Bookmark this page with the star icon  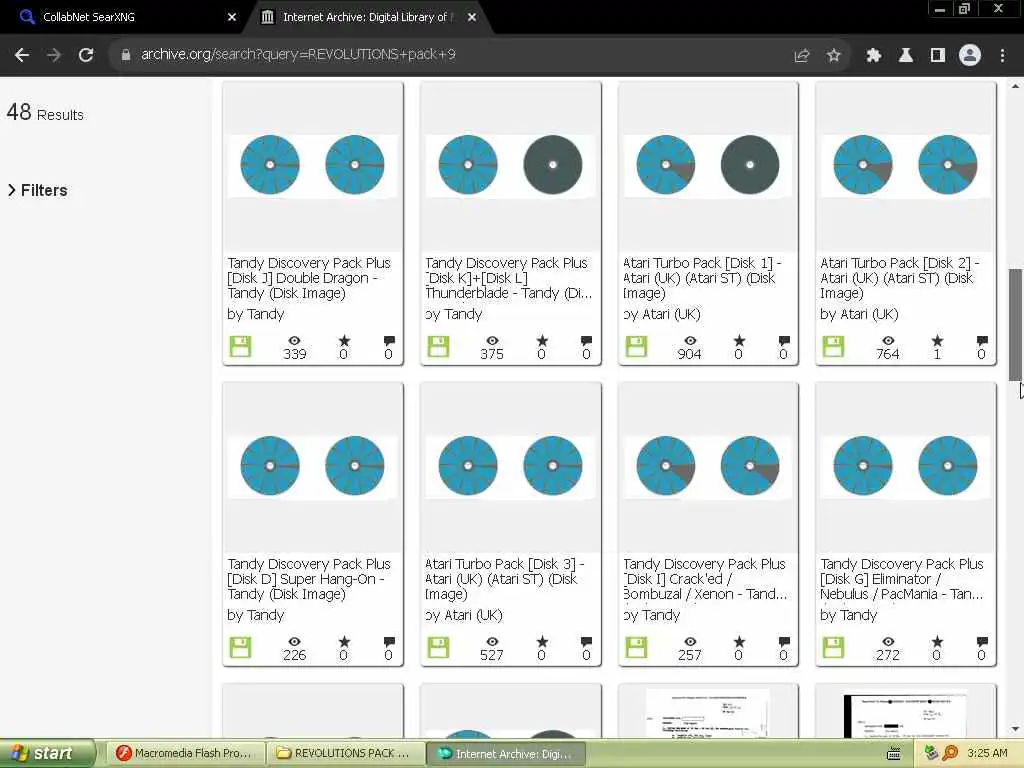click(833, 56)
